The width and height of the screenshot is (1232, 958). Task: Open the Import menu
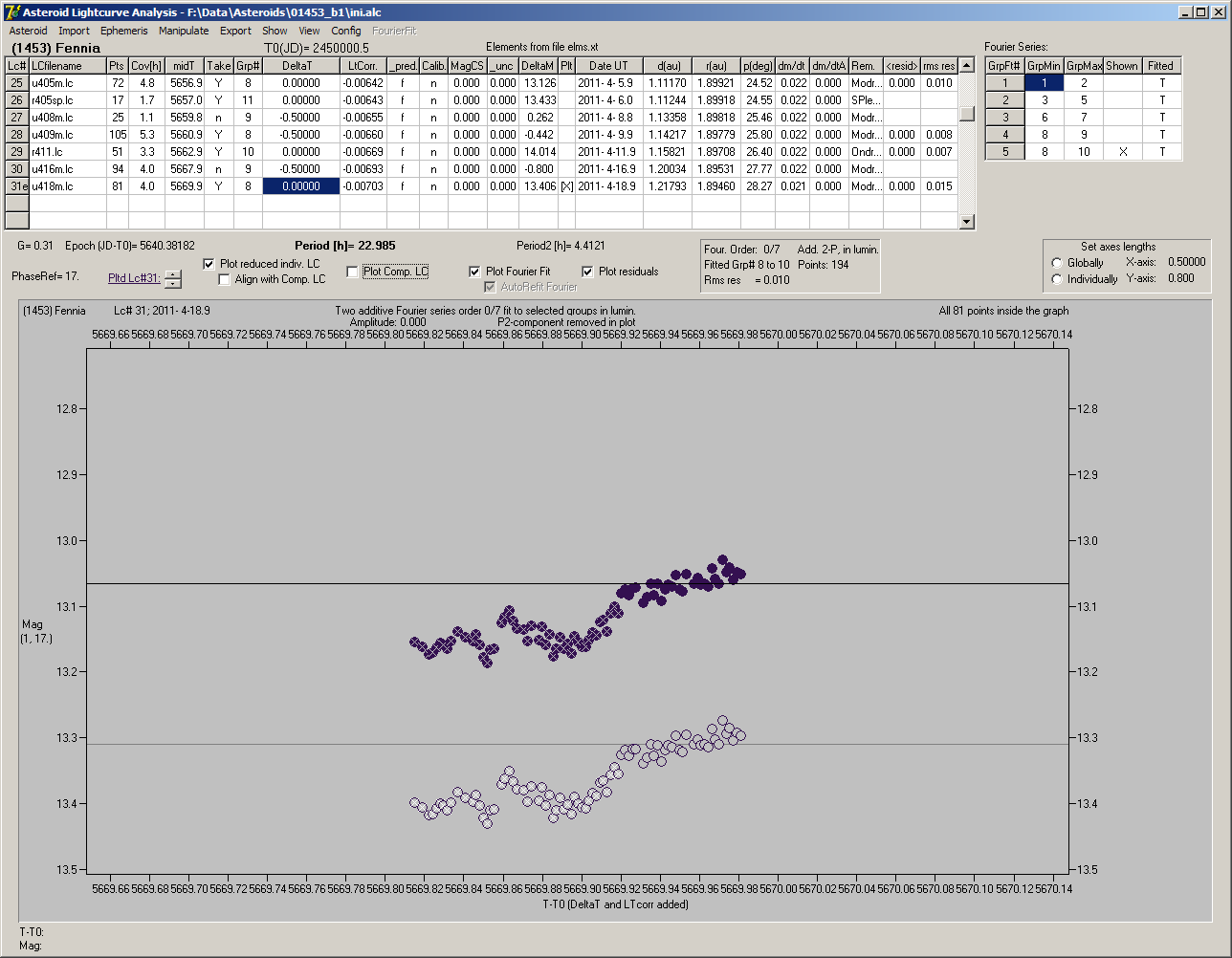[75, 31]
